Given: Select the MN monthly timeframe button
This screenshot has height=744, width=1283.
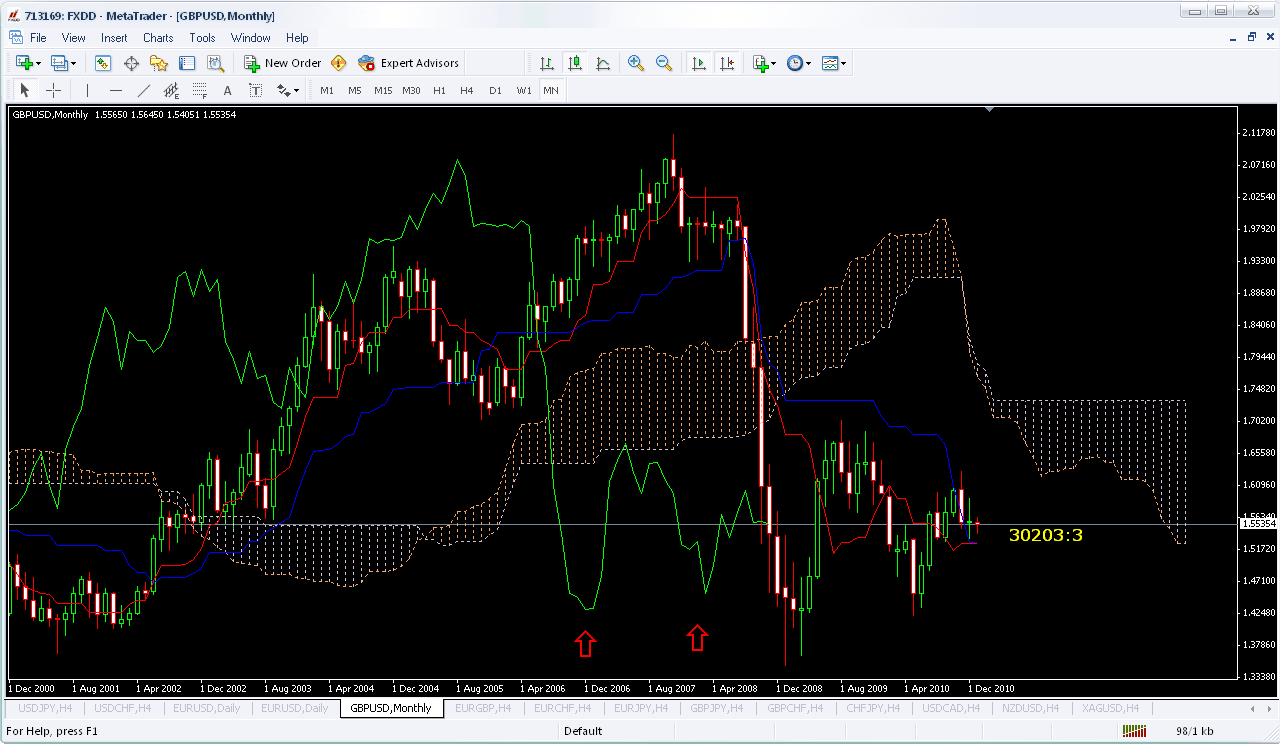Looking at the screenshot, I should pos(551,90).
